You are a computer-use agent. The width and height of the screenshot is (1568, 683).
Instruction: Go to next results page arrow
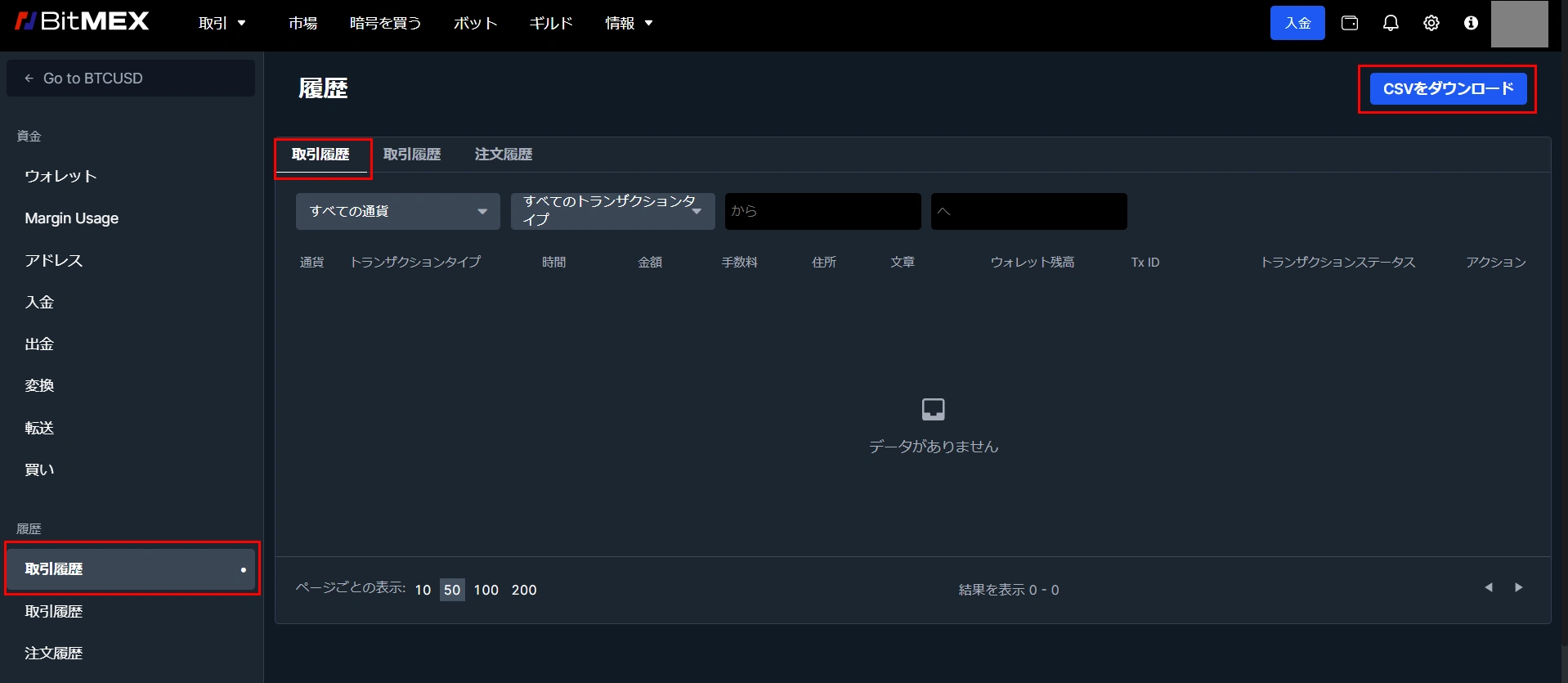pyautogui.click(x=1518, y=587)
